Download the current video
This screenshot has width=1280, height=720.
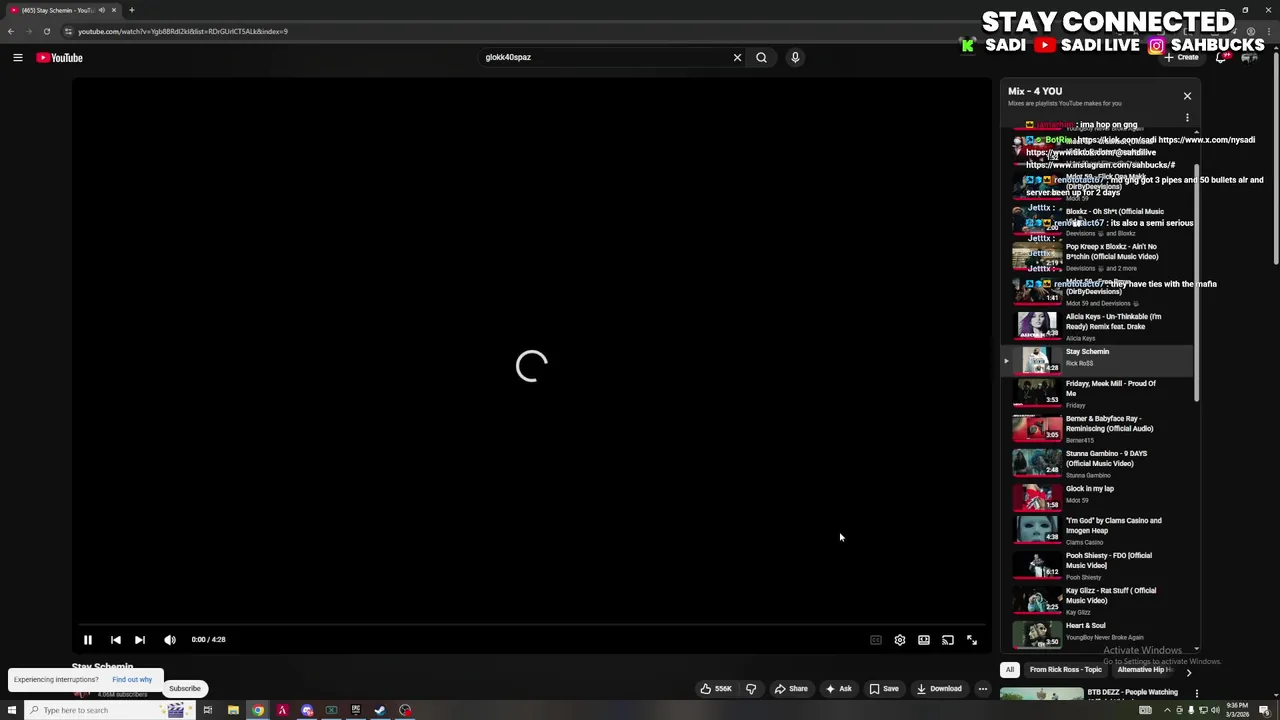click(939, 688)
